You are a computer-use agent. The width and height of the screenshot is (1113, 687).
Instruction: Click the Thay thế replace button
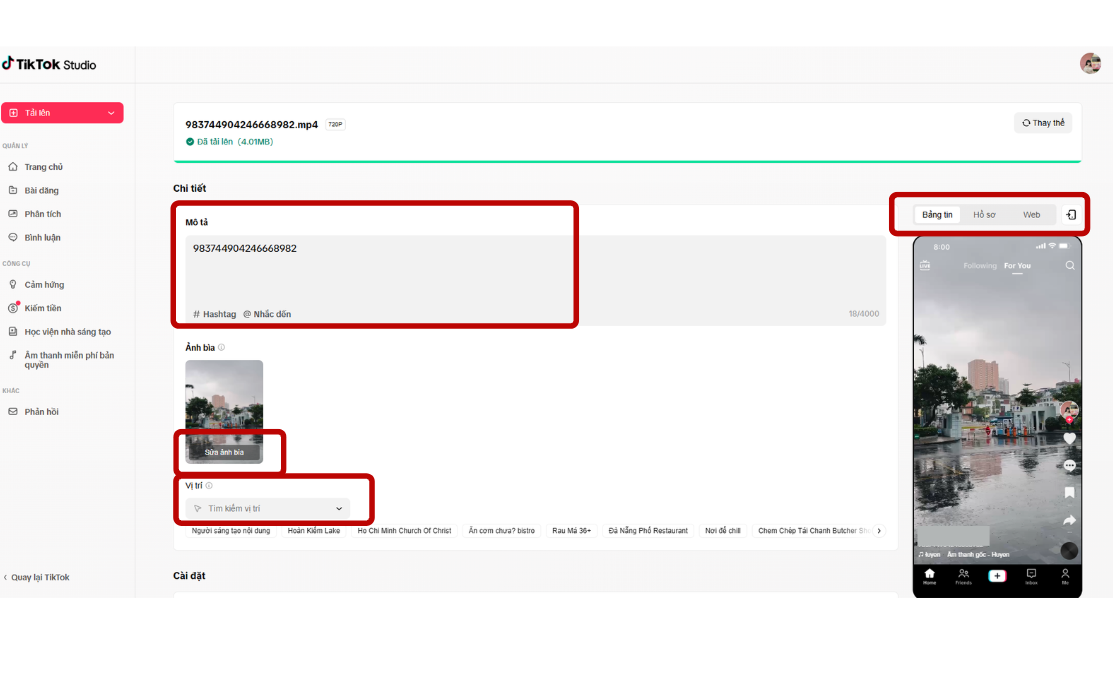[1043, 123]
